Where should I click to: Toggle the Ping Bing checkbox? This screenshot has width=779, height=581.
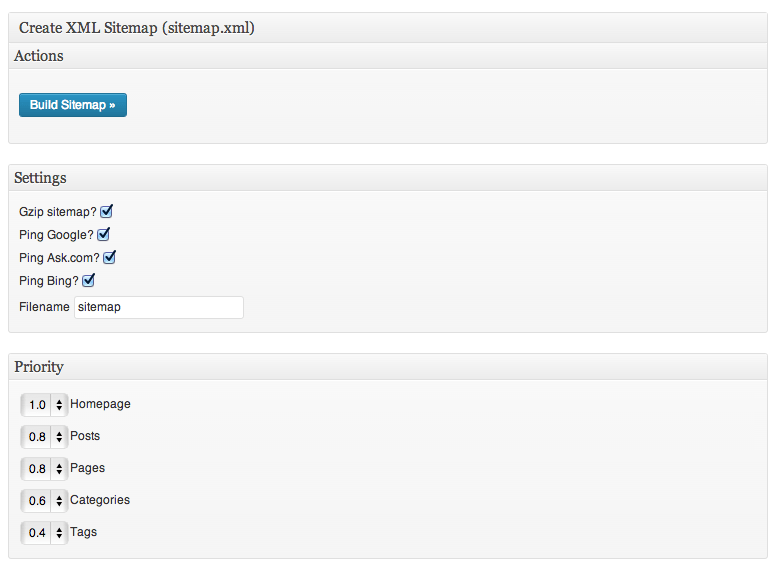88,281
